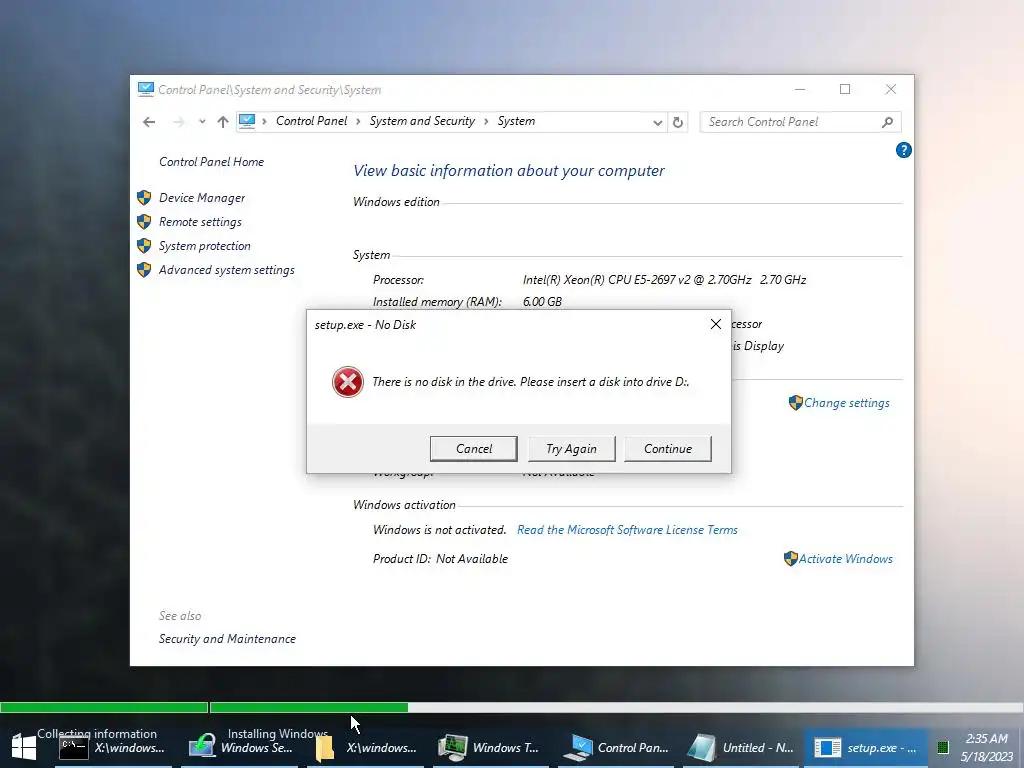Click the search magnifier icon
Viewport: 1024px width, 768px height.
point(887,122)
